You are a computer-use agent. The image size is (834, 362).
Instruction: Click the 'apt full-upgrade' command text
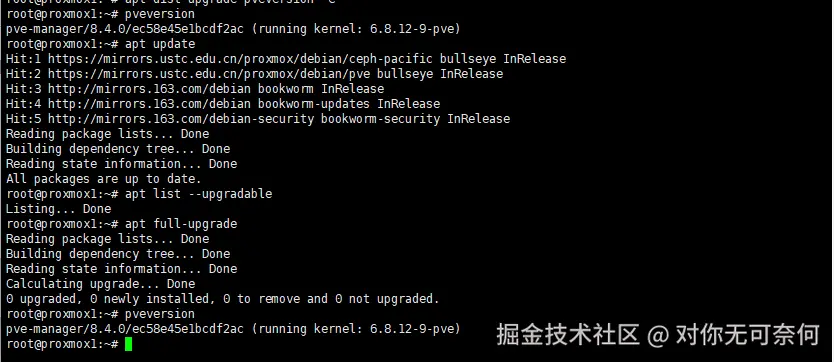[181, 224]
